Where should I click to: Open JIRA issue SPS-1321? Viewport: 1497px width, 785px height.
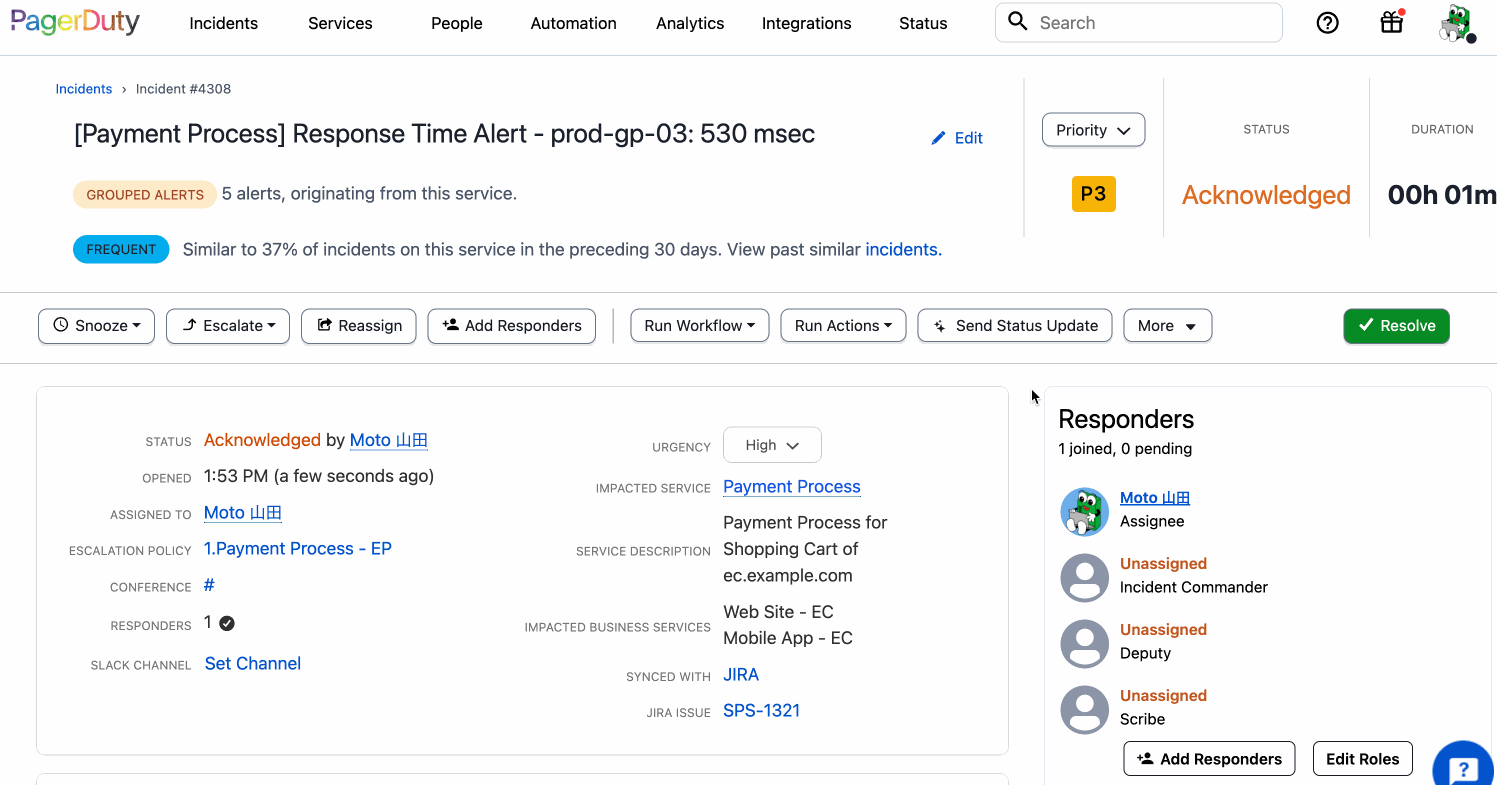point(761,710)
